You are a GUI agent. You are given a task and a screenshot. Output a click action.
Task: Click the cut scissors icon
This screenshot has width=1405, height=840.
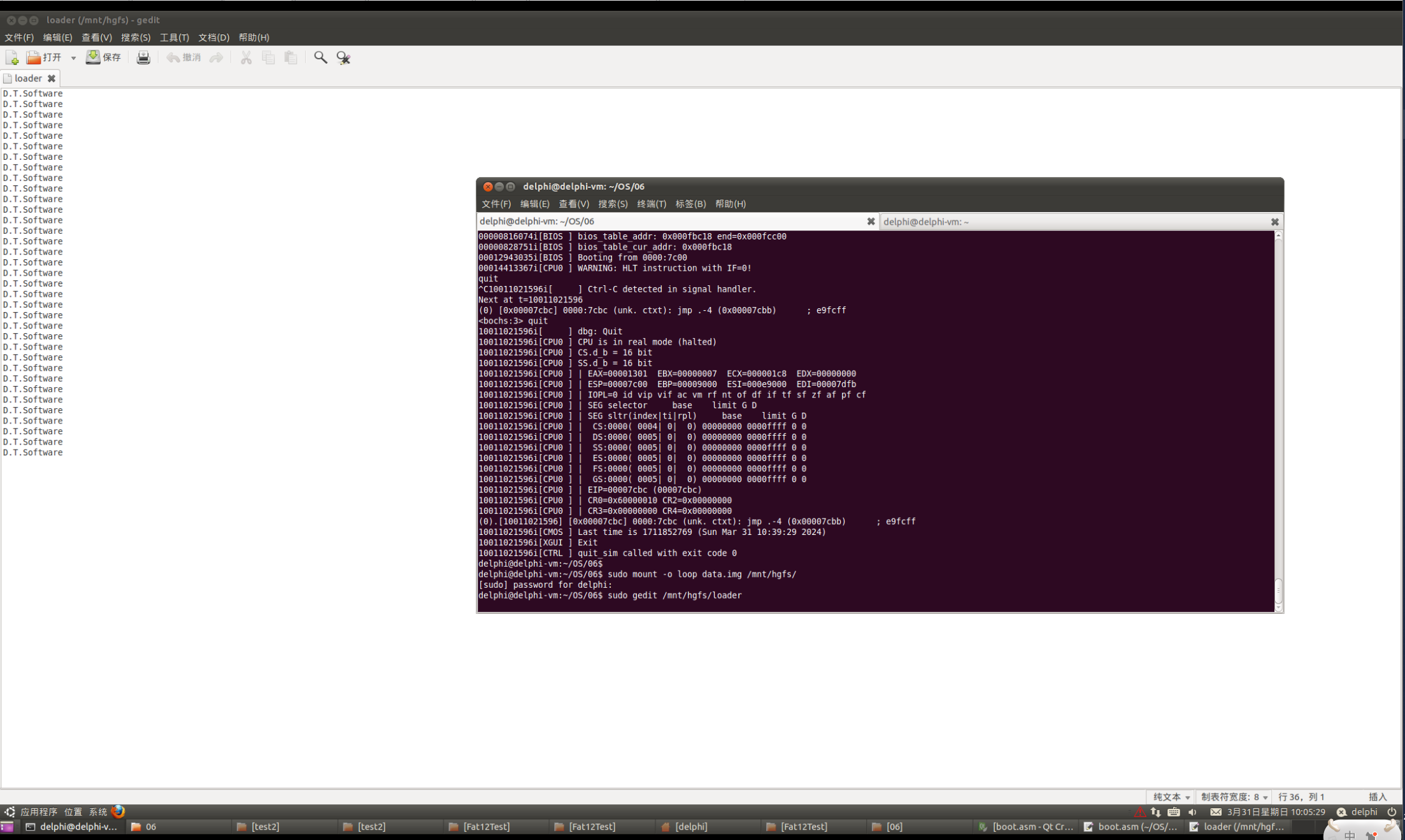pos(246,58)
